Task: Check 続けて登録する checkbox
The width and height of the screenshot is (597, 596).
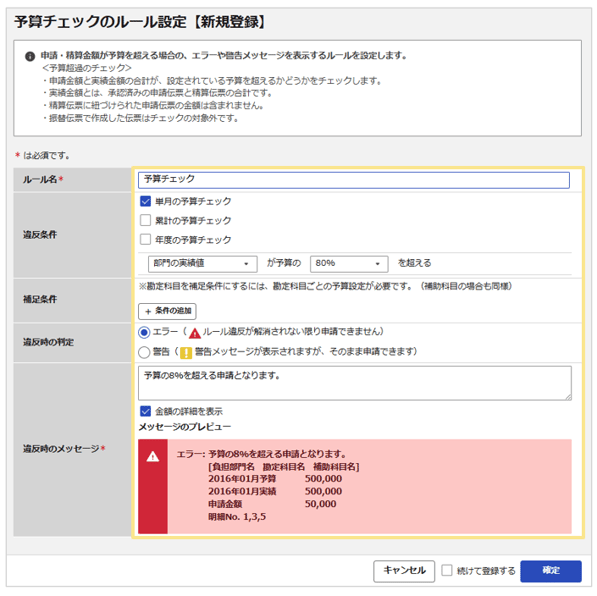Action: (447, 570)
